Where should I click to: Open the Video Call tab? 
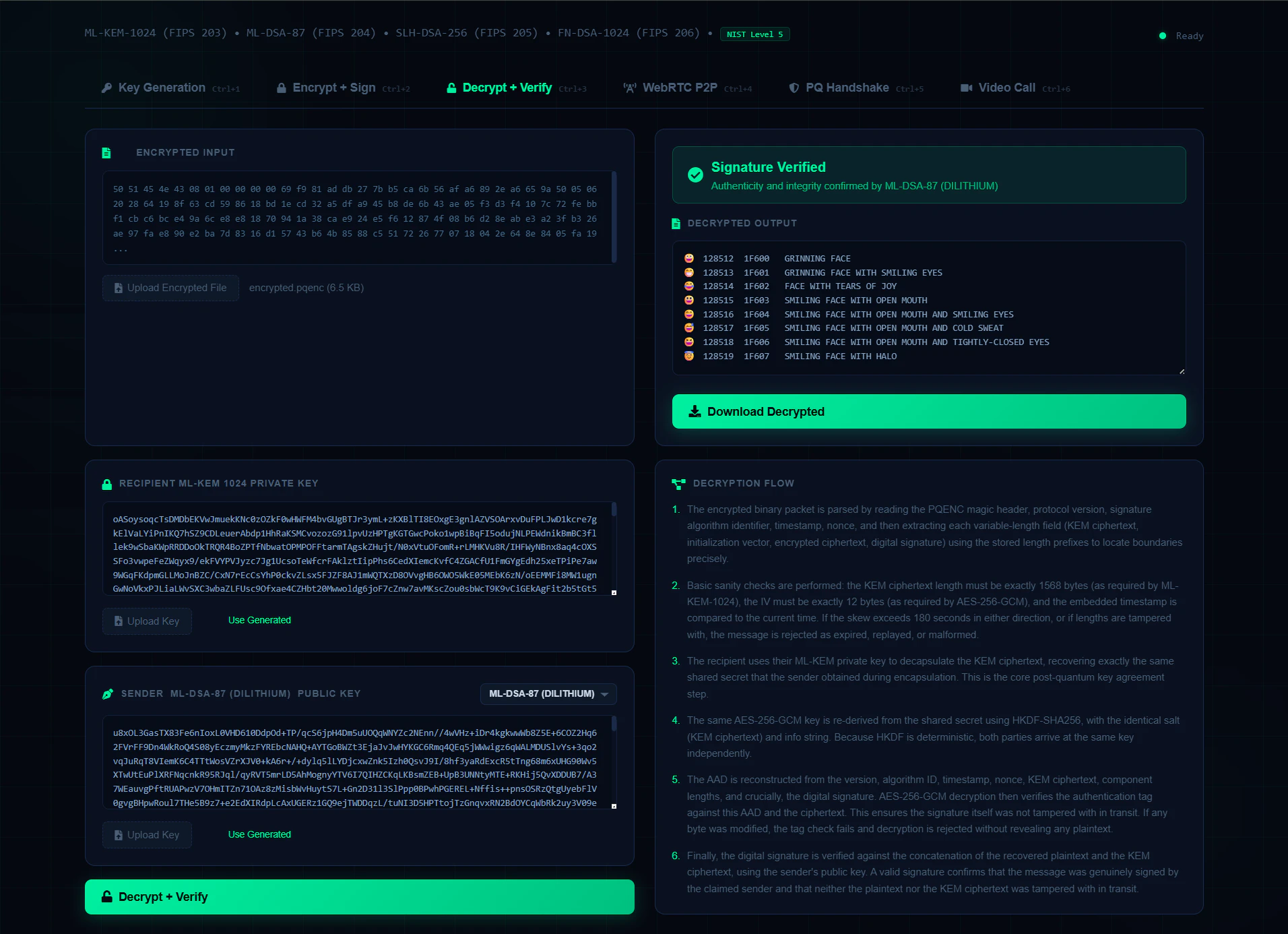[x=1015, y=88]
